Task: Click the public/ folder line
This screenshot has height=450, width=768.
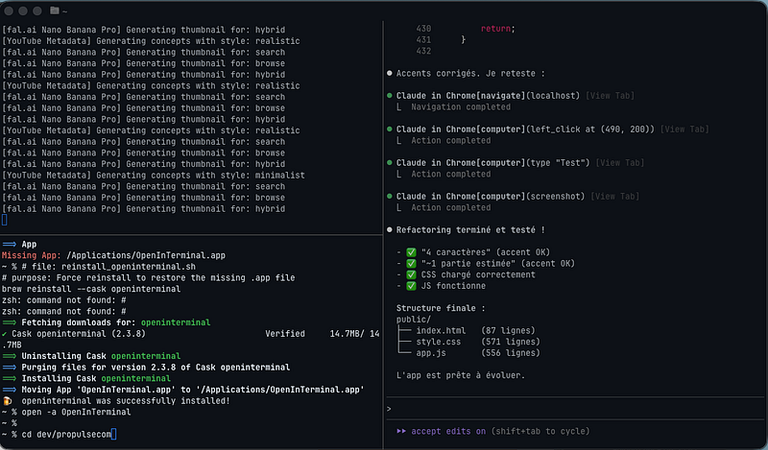Action: click(413, 319)
